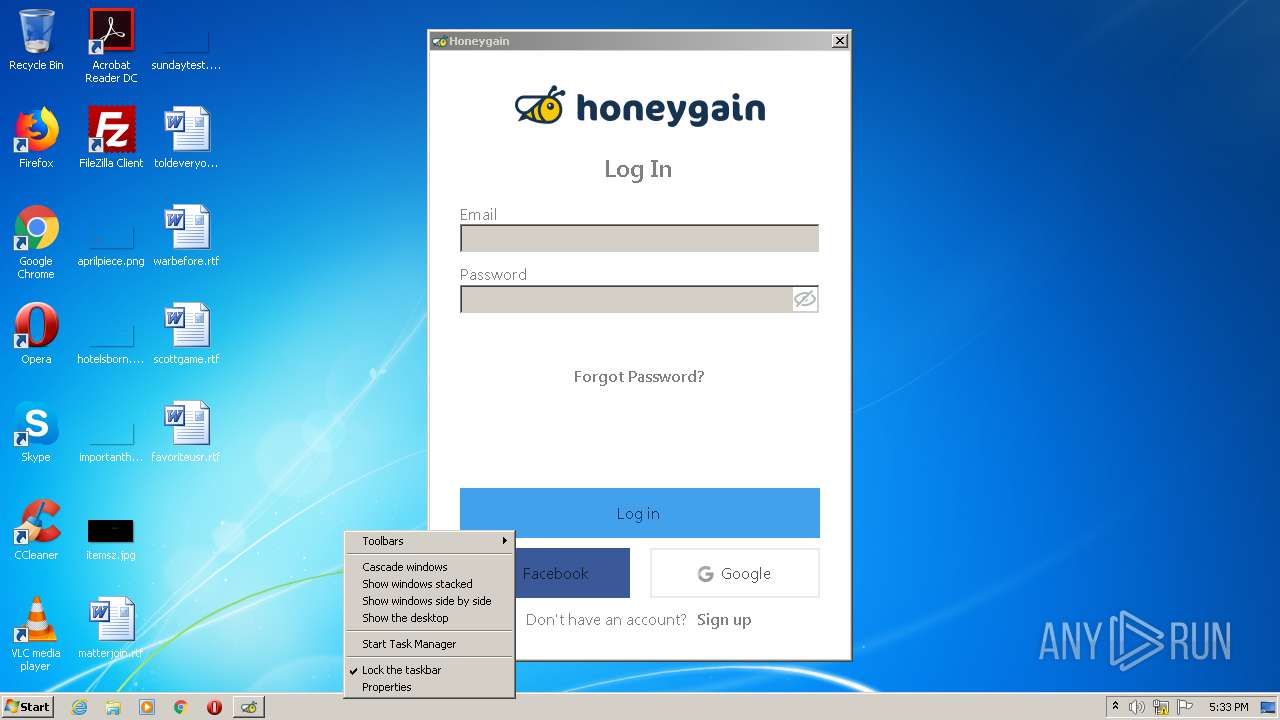Open the volume control tray icon
This screenshot has height=720, width=1280.
point(1137,707)
